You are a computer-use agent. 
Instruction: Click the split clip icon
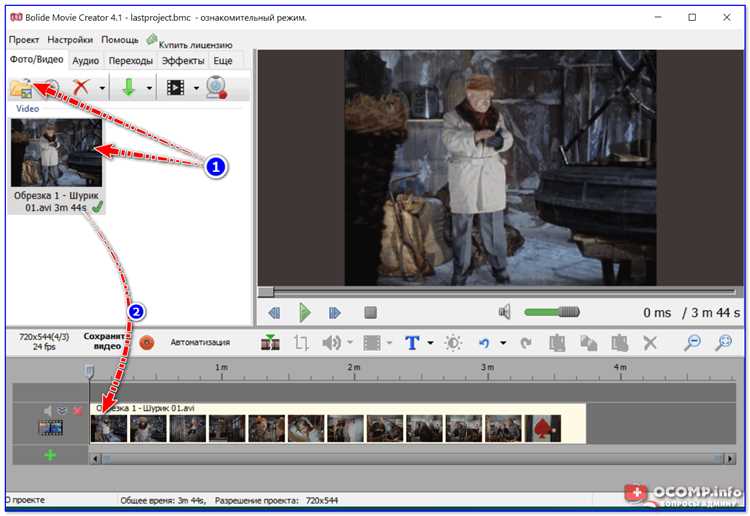tap(270, 342)
